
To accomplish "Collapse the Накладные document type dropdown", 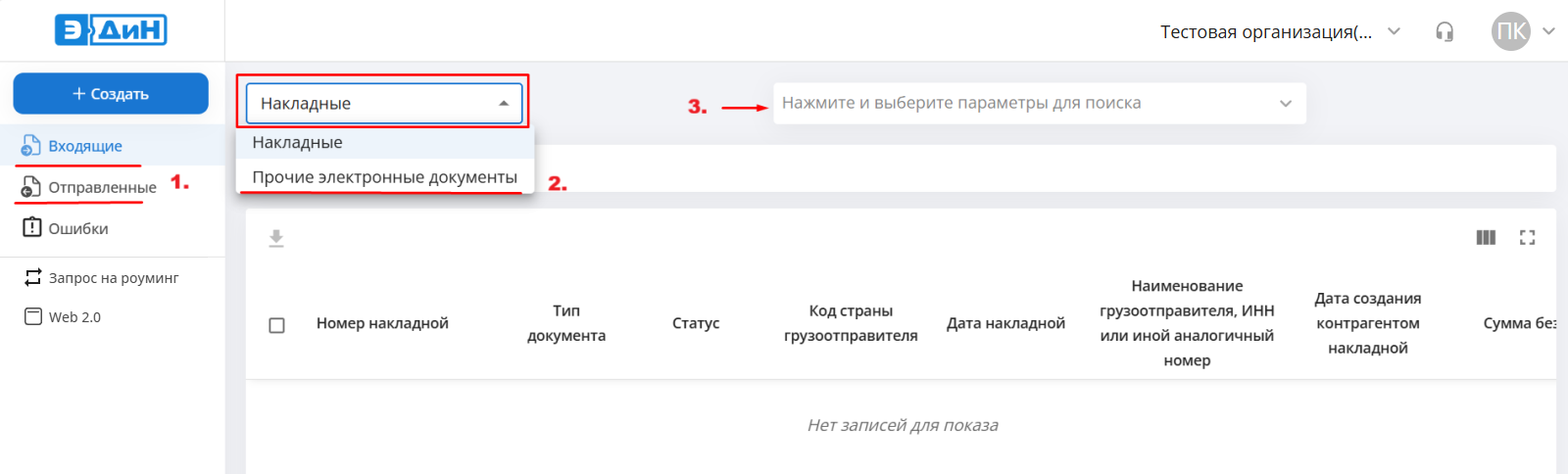I will pos(503,104).
